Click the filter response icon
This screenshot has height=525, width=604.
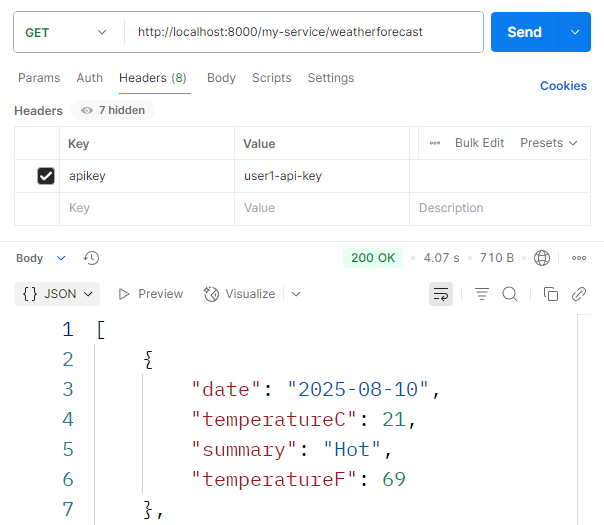pyautogui.click(x=482, y=294)
